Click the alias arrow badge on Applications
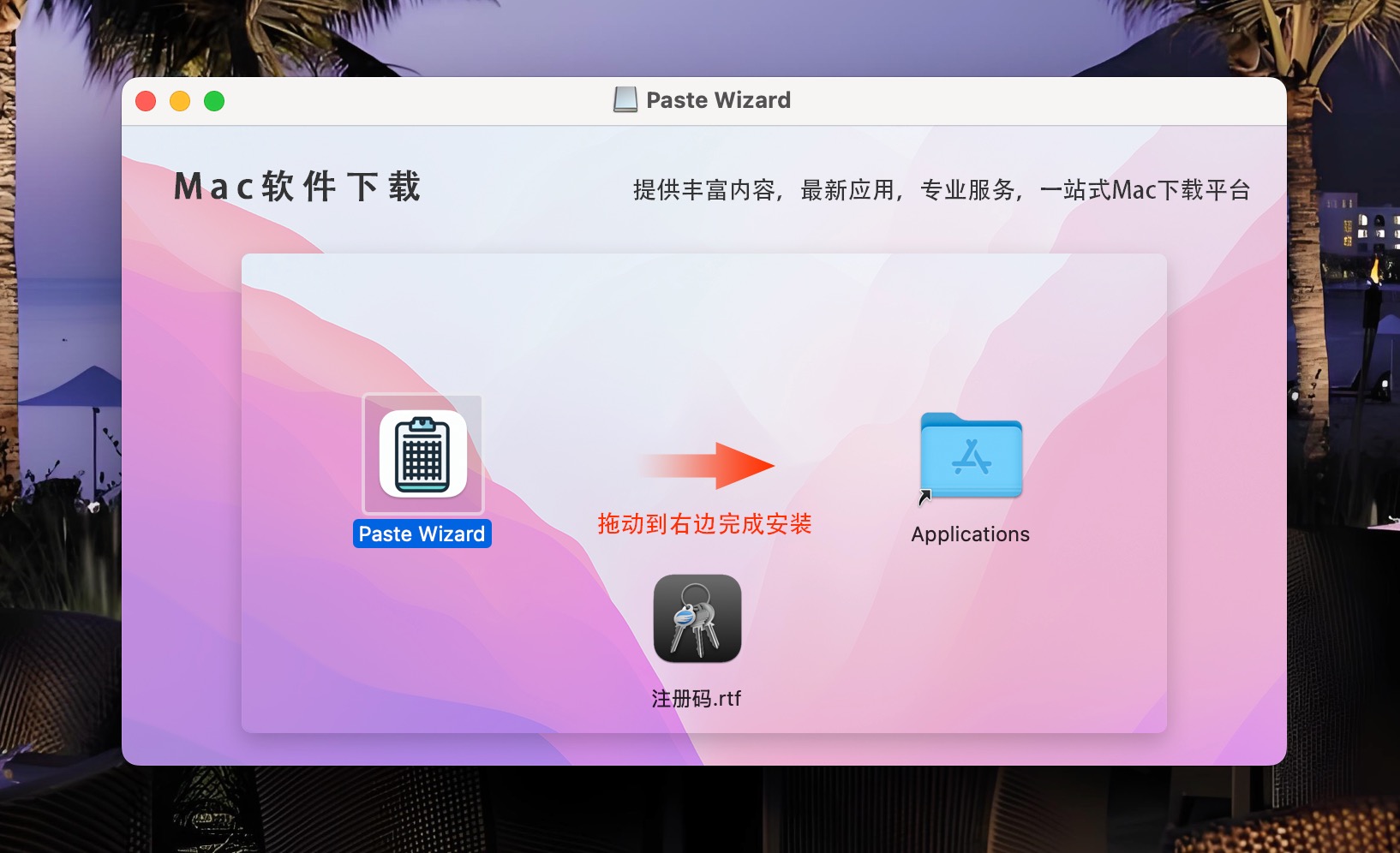 pos(924,497)
